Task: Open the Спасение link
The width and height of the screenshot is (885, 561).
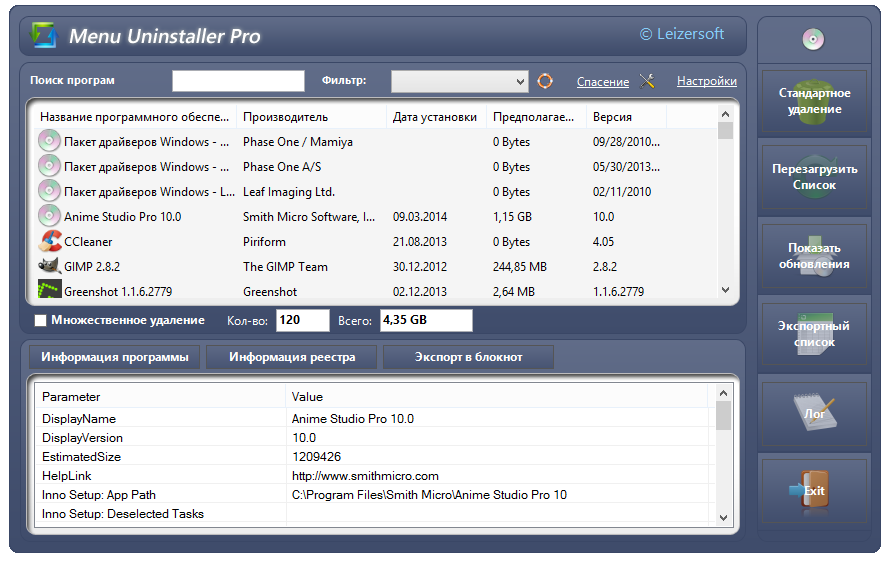Action: click(603, 82)
